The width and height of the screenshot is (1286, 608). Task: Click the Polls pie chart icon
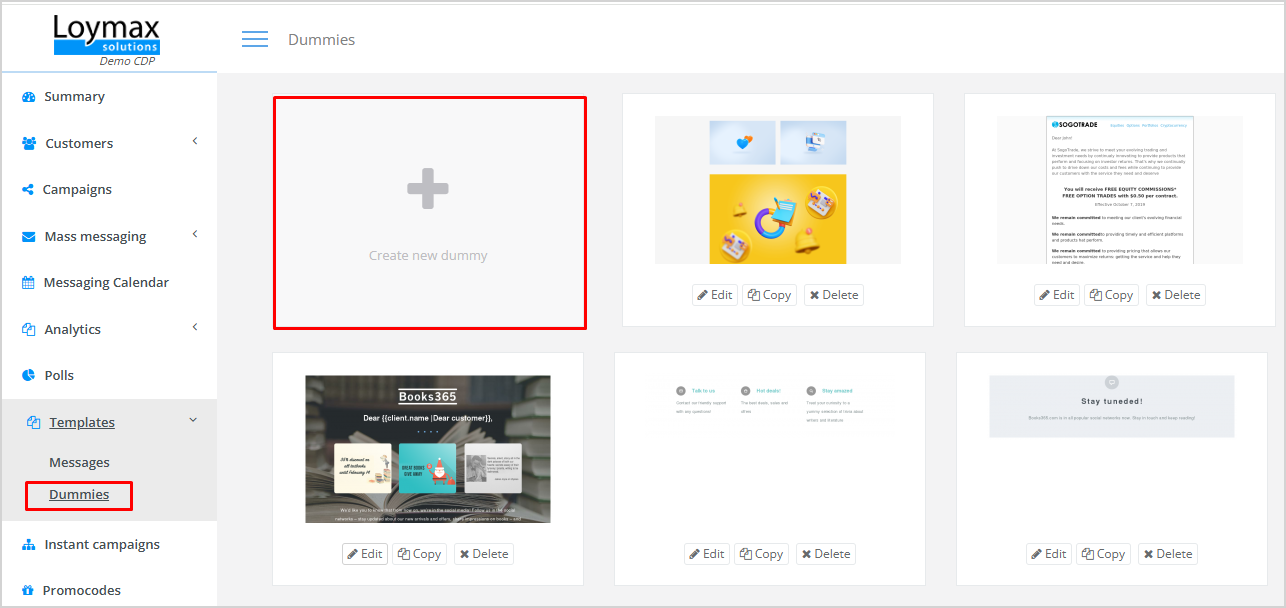click(28, 376)
